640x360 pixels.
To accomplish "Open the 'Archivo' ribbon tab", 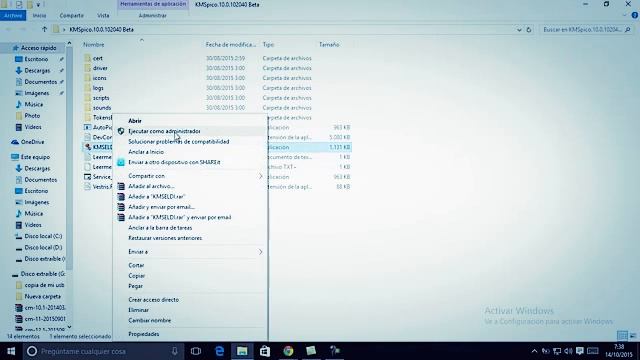I will click(13, 16).
